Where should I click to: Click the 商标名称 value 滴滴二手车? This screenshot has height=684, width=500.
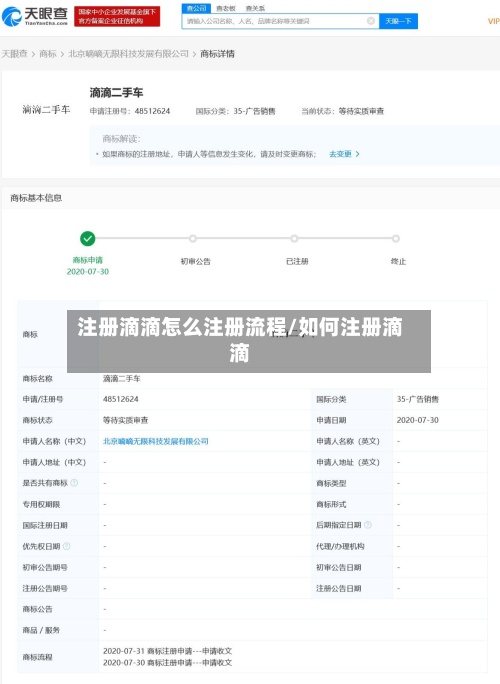(x=122, y=379)
